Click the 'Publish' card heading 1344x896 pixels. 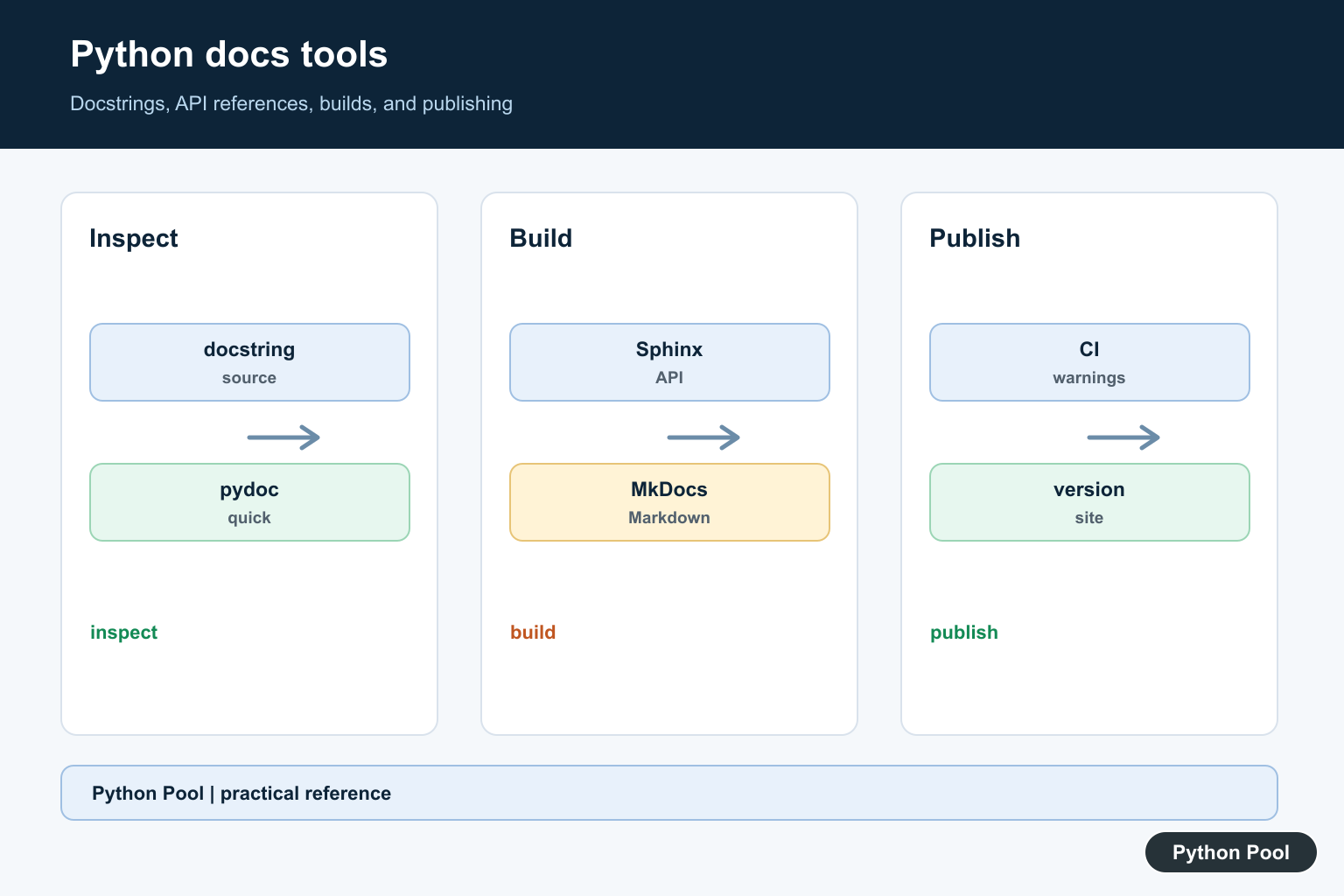pos(975,238)
